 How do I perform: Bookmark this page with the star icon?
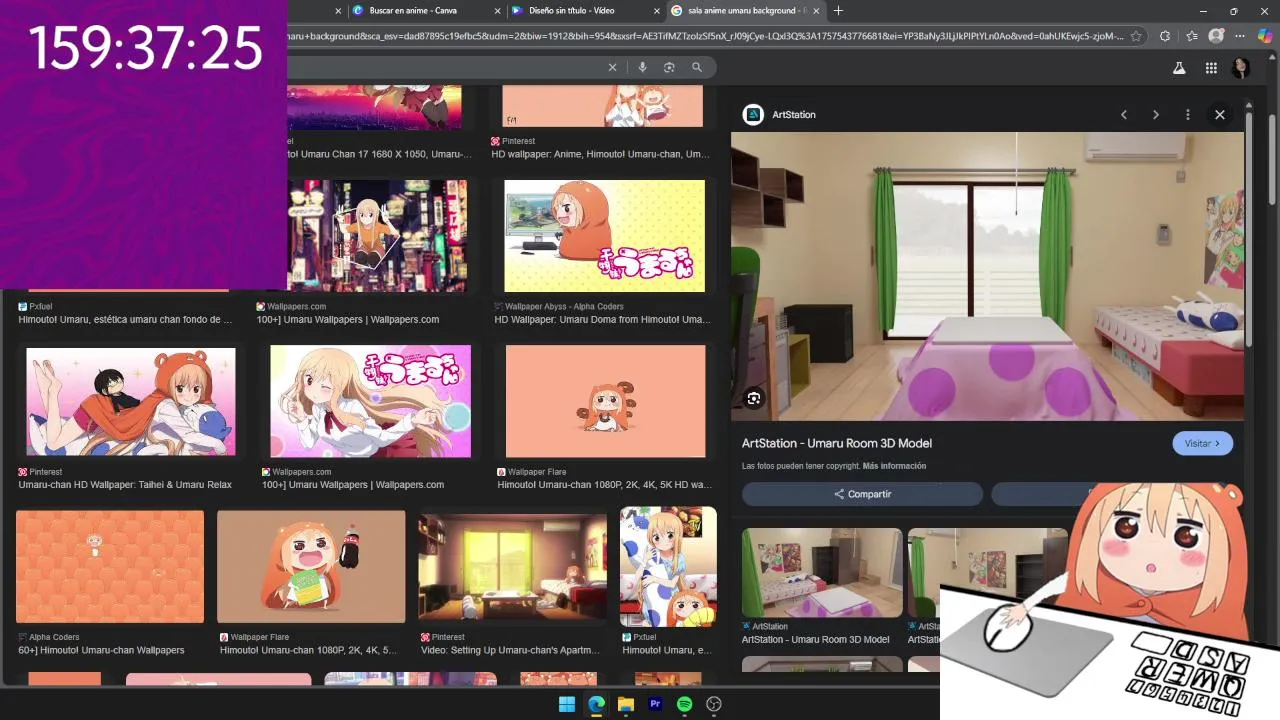click(1136, 36)
